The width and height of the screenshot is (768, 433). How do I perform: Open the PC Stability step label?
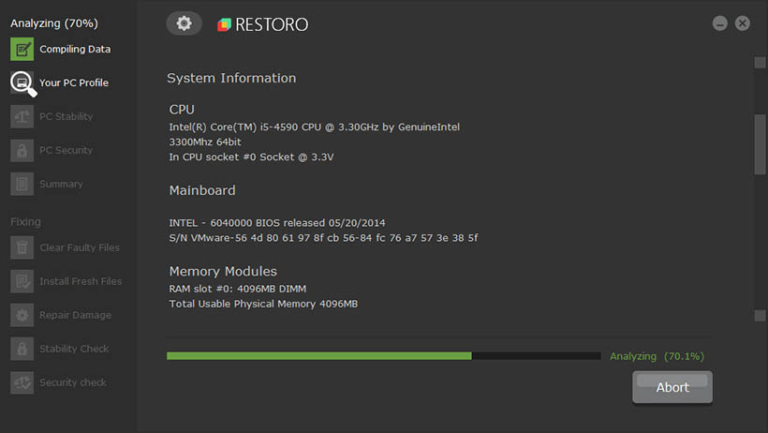[66, 117]
